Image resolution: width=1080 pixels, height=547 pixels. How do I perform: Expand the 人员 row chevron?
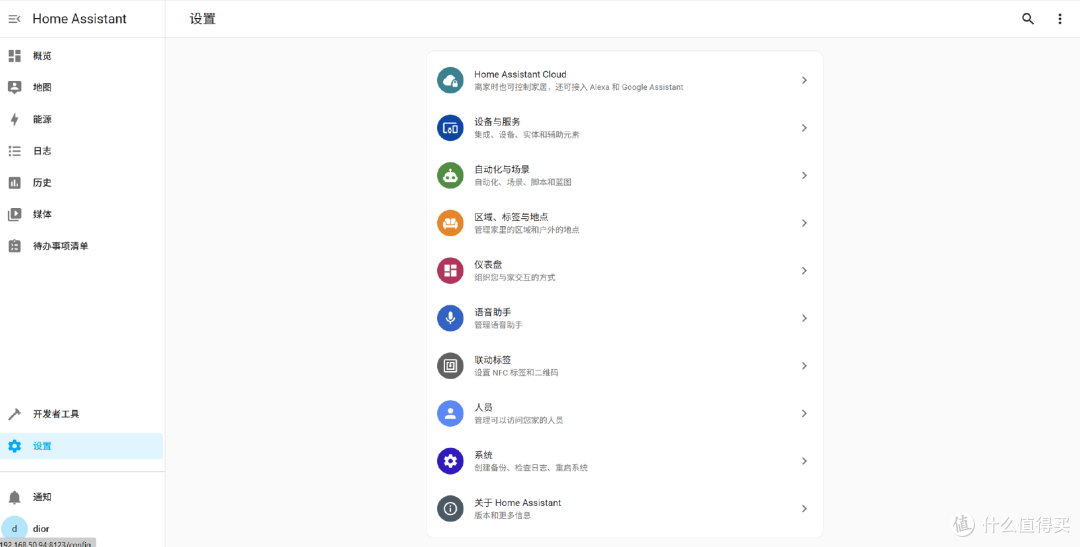(x=804, y=413)
